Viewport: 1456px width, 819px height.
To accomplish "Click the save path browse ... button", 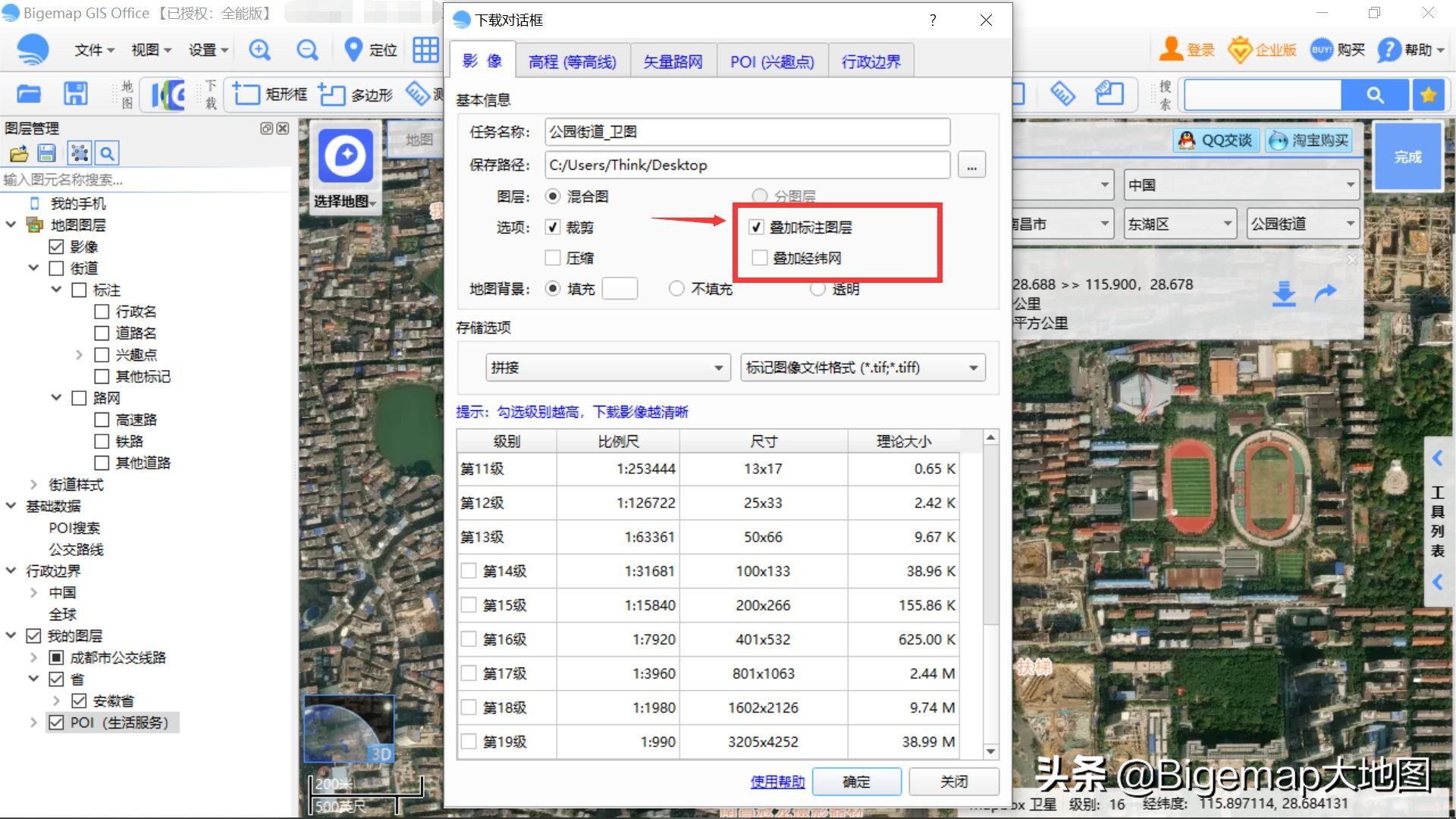I will coord(971,165).
